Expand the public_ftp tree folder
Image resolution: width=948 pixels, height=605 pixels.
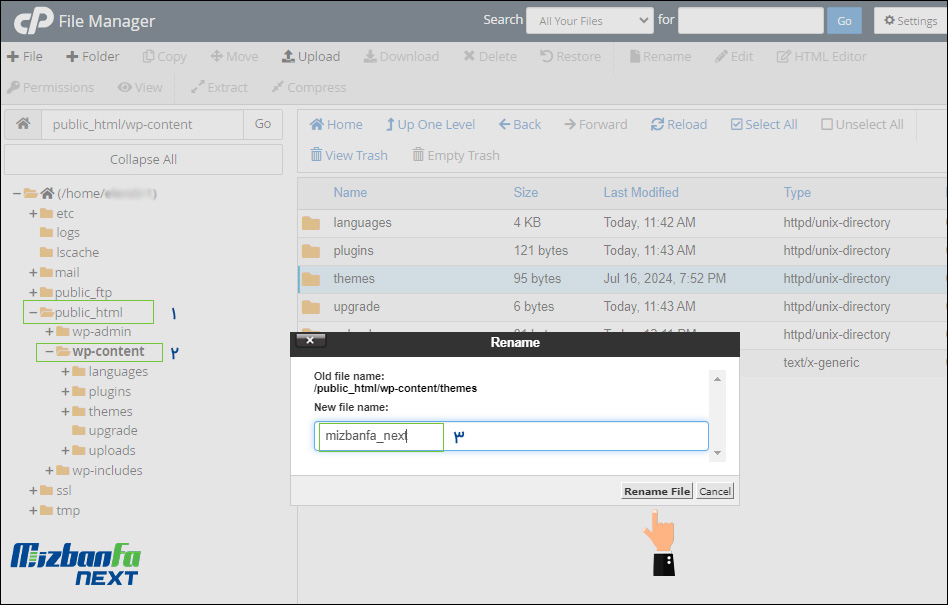click(33, 293)
